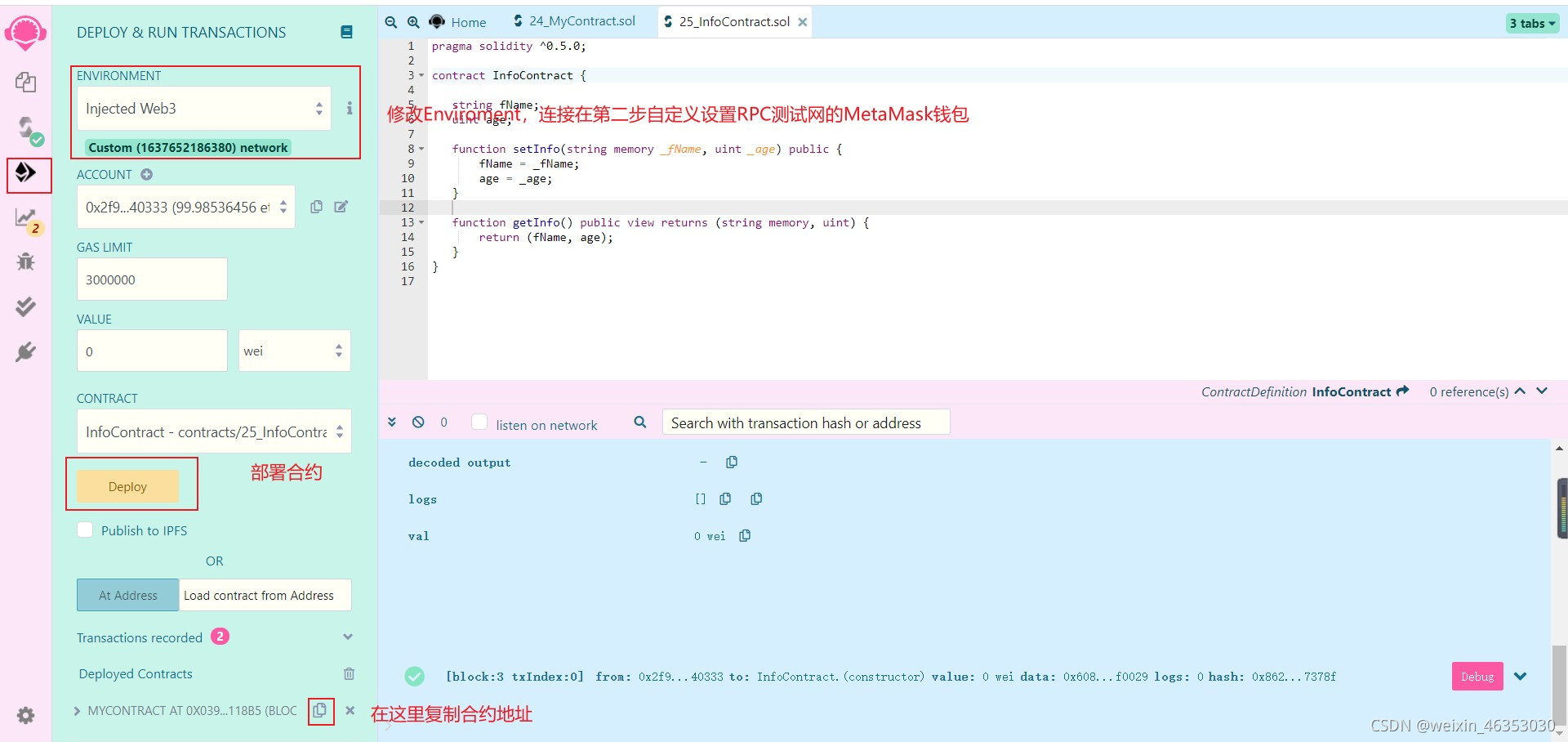The width and height of the screenshot is (1568, 742).
Task: Click pending transactions counter 0
Action: (443, 422)
